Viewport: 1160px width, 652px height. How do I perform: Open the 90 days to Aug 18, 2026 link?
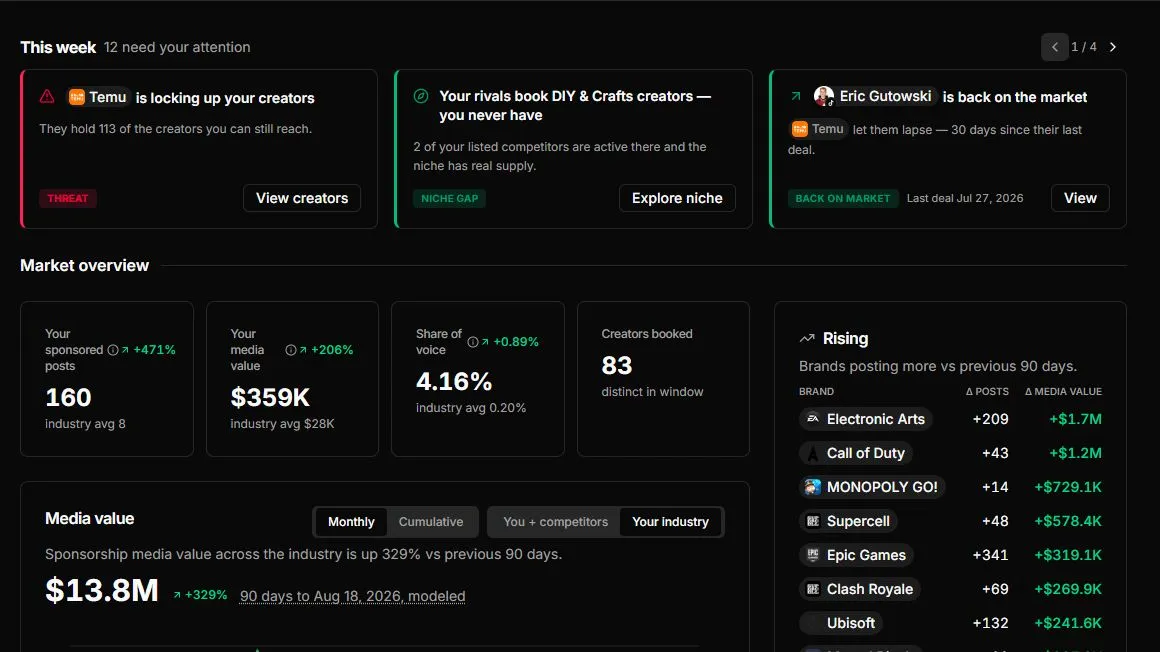[352, 596]
